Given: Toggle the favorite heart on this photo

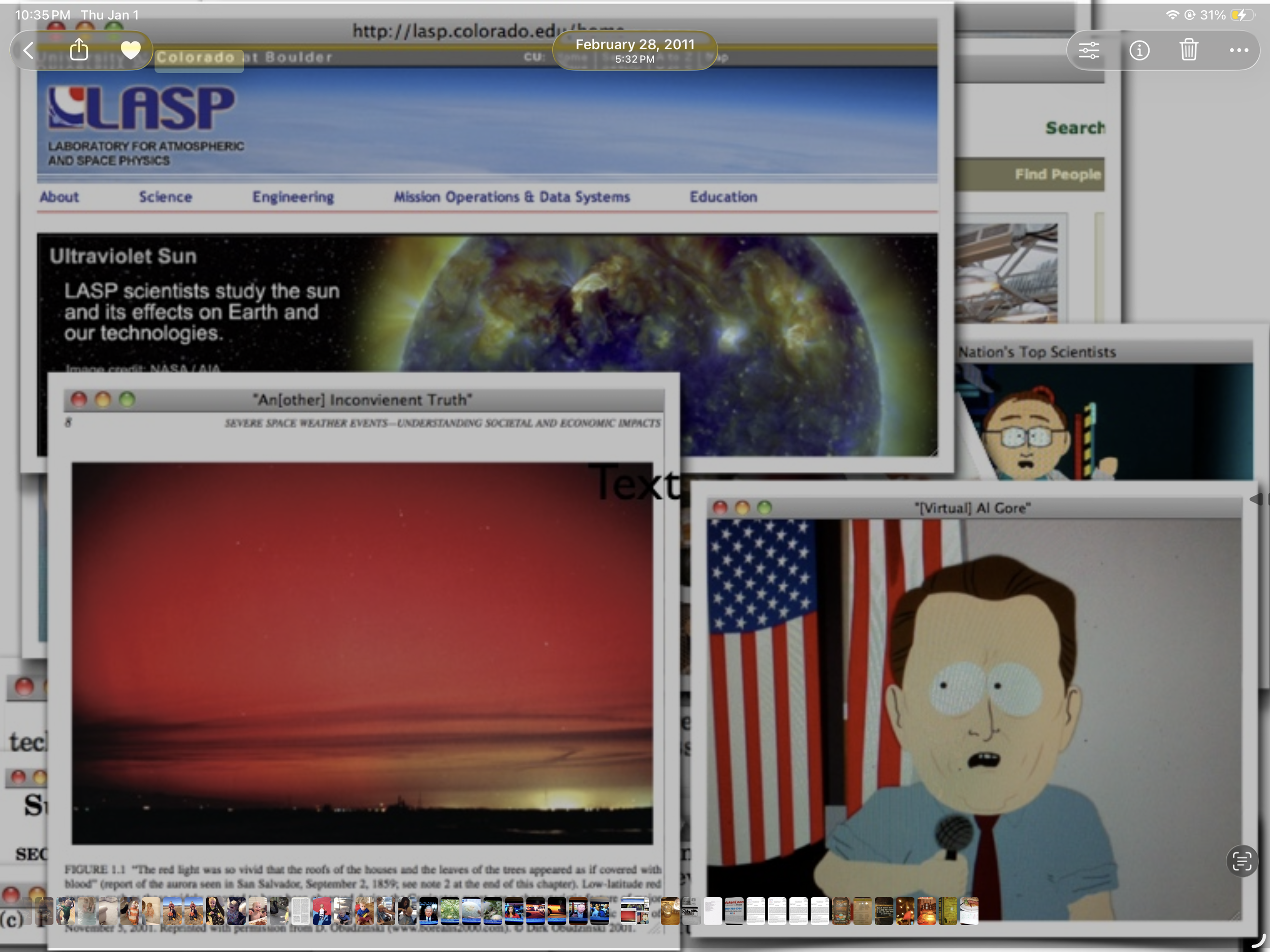Looking at the screenshot, I should pos(131,50).
